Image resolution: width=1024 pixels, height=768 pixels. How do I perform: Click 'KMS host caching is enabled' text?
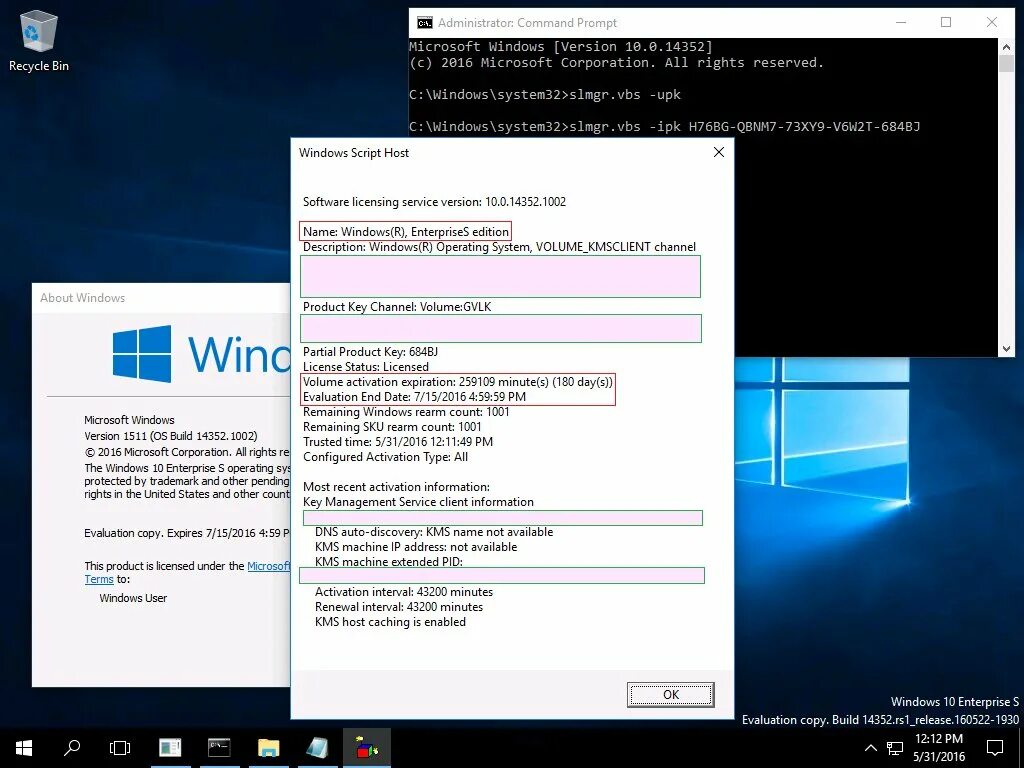[x=391, y=622]
